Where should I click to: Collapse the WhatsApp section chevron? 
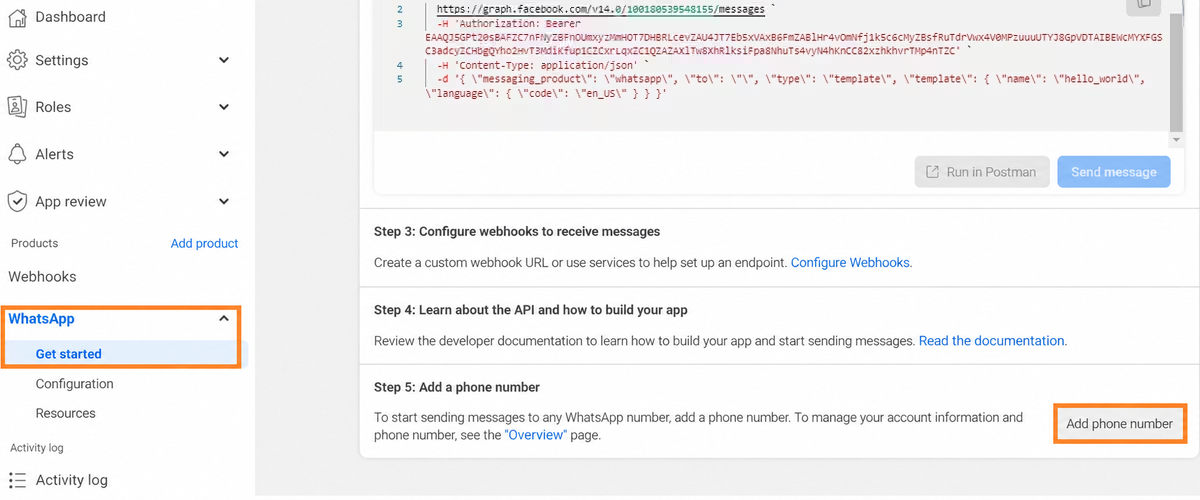[224, 319]
